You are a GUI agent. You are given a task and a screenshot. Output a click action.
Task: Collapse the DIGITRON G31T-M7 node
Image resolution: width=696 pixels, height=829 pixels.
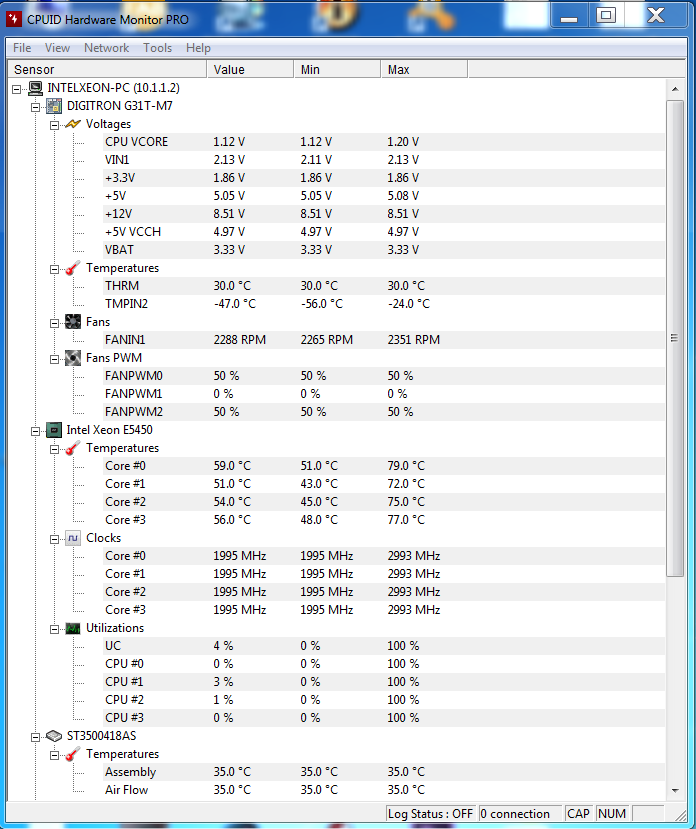click(35, 107)
